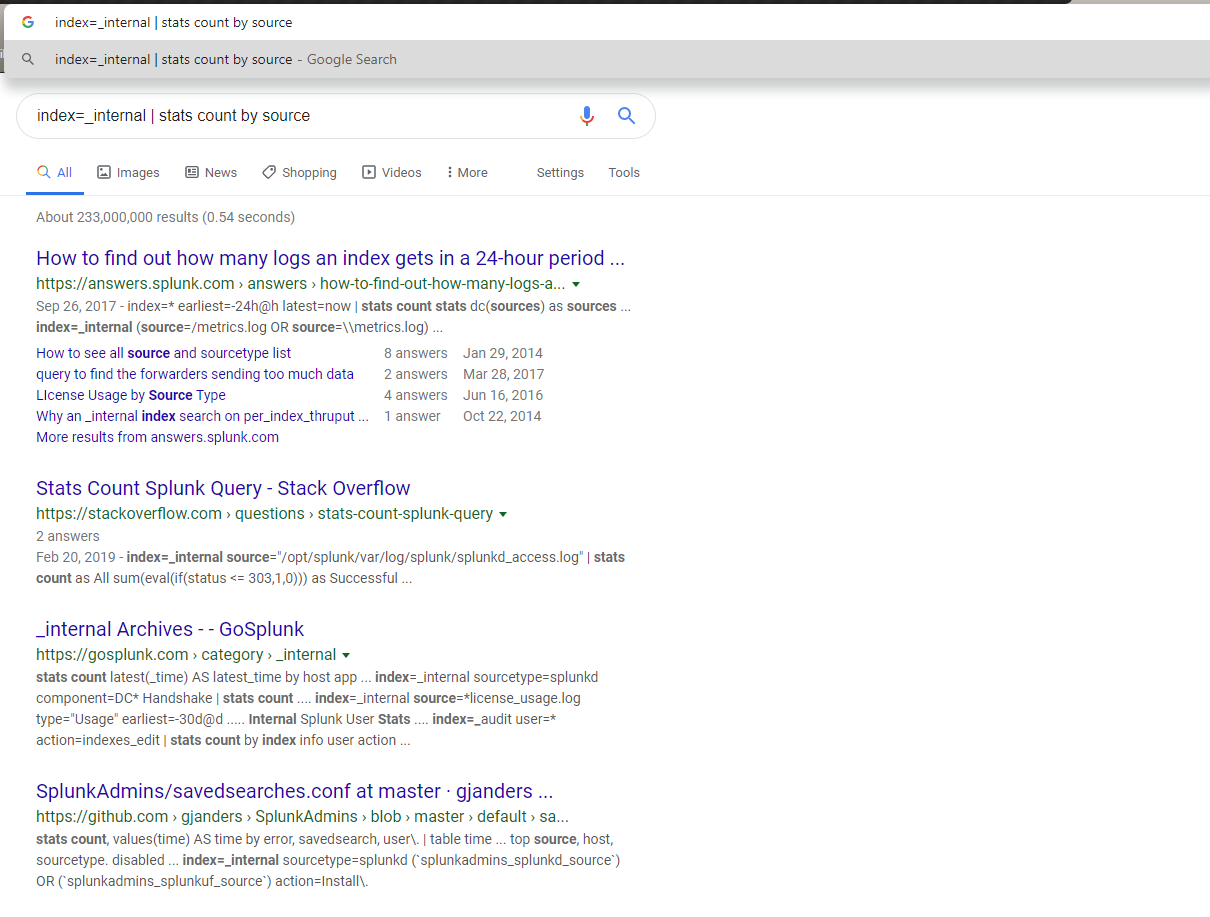The height and width of the screenshot is (917, 1210).
Task: Open the SplunkAdmins savedsearches.conf GitHub result
Action: coord(294,792)
